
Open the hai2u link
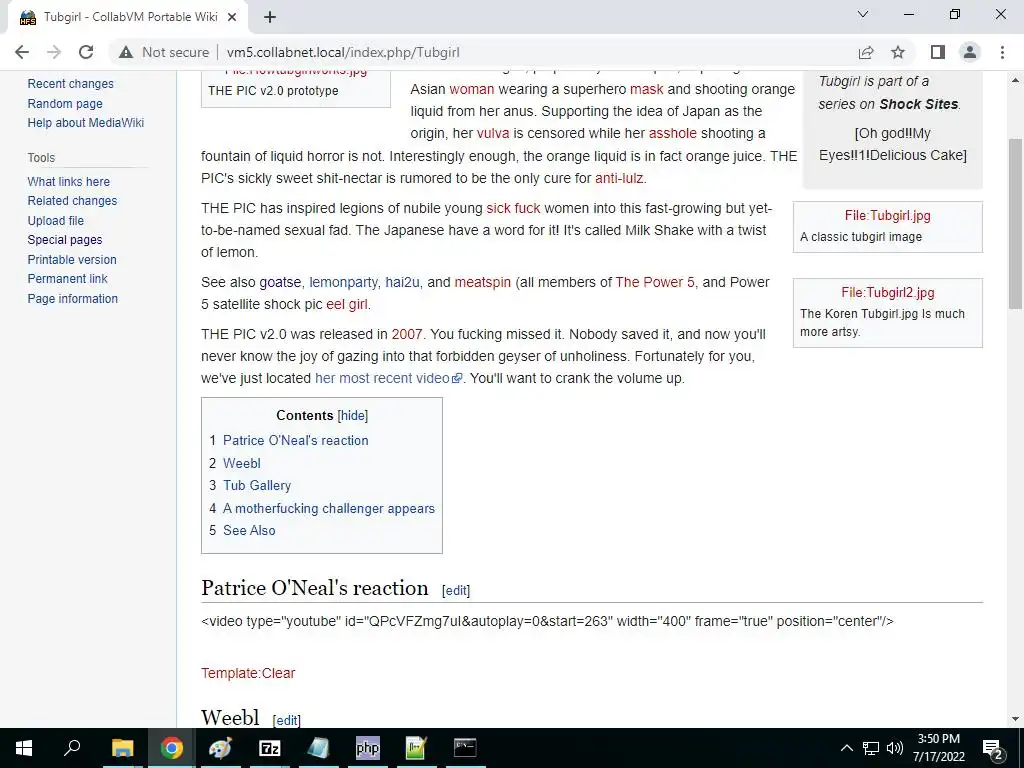(x=402, y=282)
